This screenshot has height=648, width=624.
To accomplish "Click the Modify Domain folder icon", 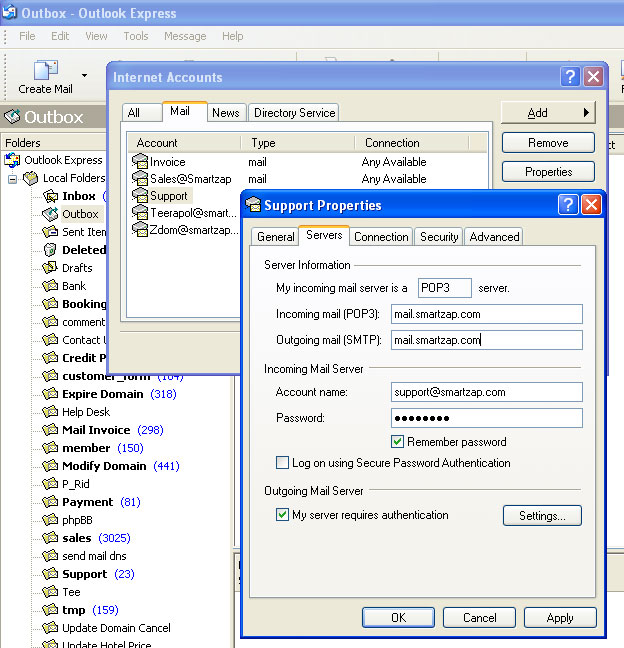I will 50,466.
